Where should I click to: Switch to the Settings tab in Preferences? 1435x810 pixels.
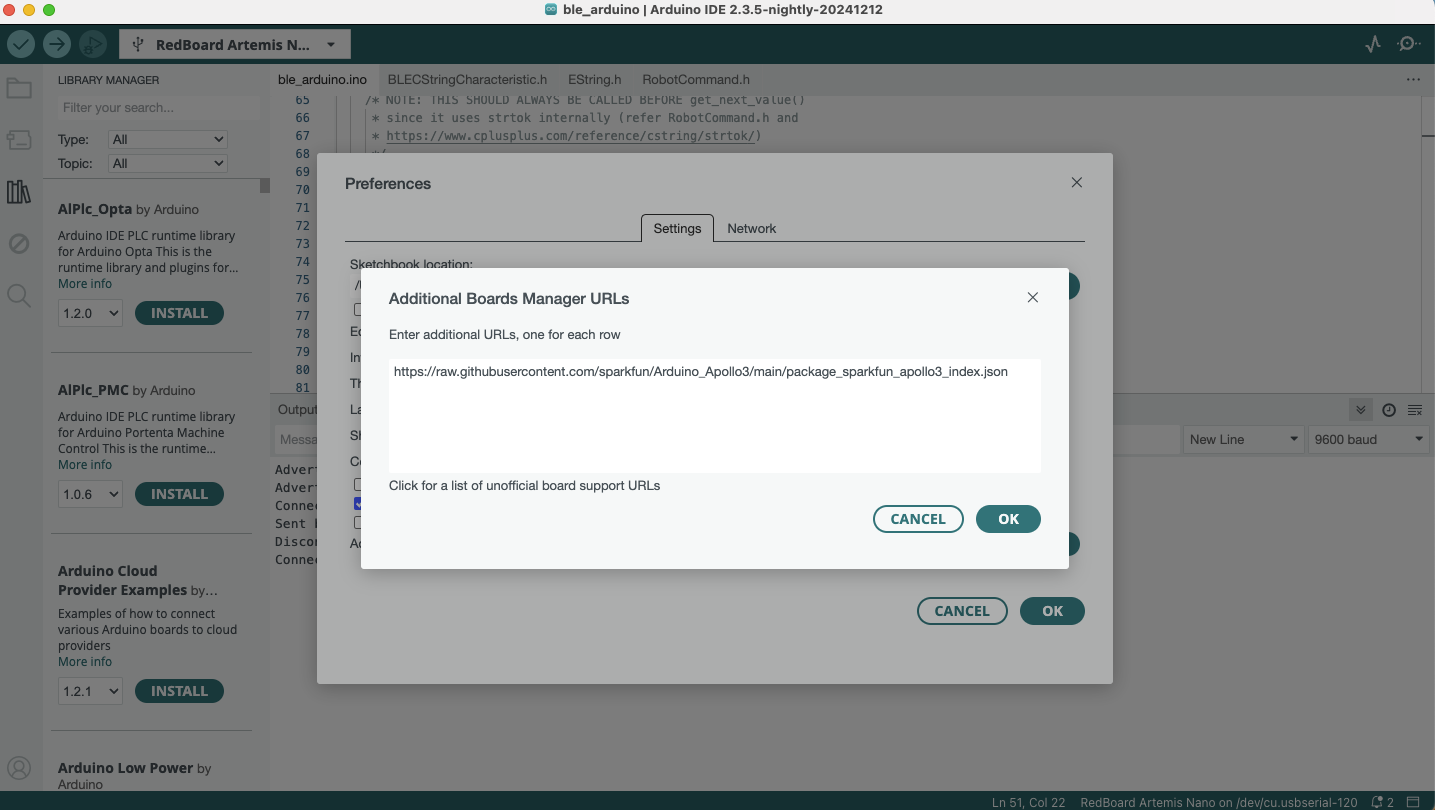(677, 228)
